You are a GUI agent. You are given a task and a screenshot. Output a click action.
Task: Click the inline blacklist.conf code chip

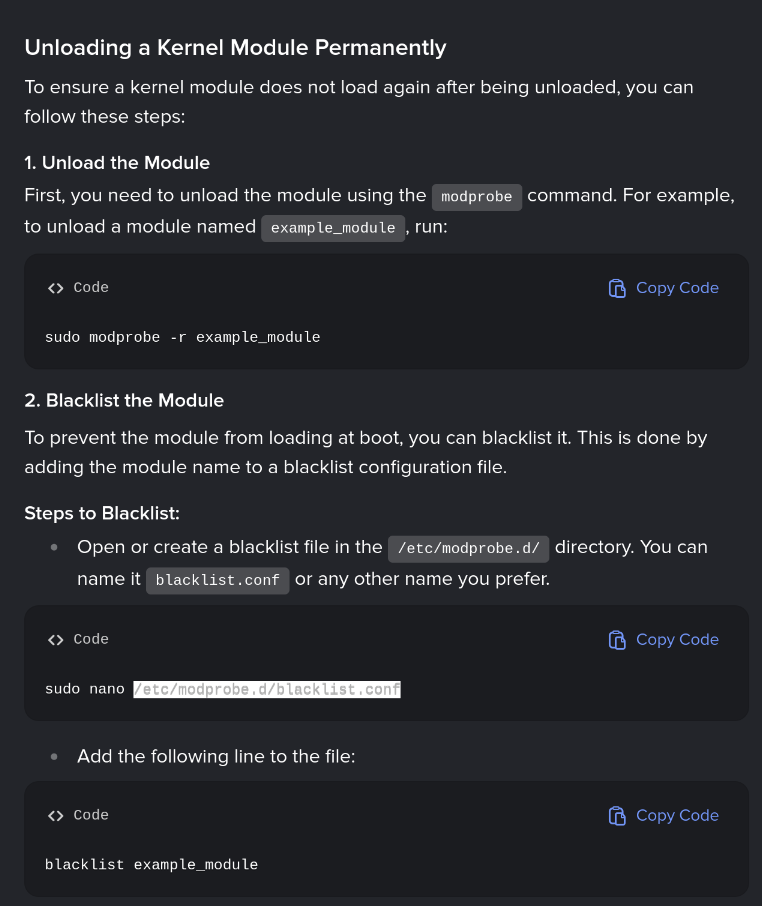pos(217,580)
